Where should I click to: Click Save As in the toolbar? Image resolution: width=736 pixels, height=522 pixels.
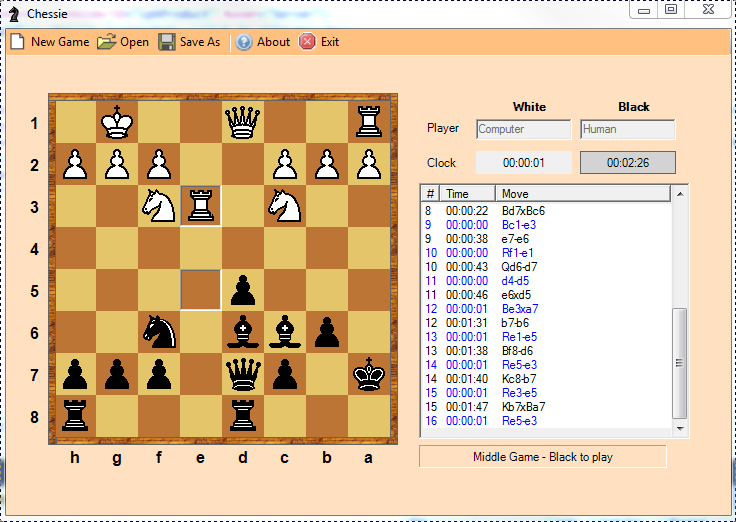pyautogui.click(x=189, y=42)
